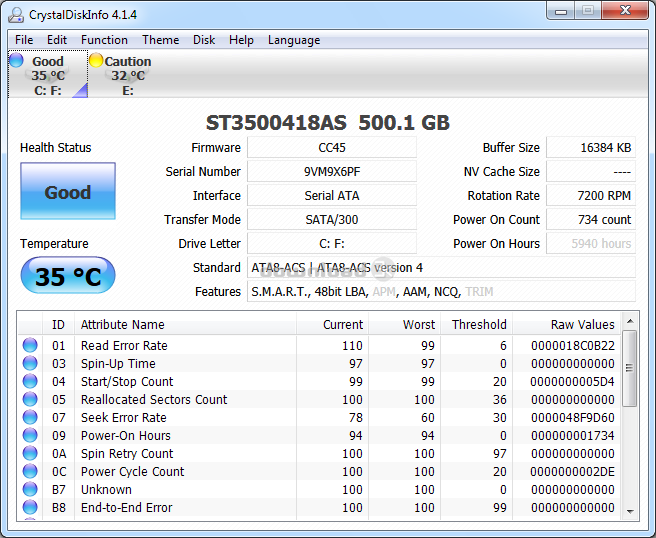
Task: Select the Good C: F: disk tab
Action: tap(48, 74)
